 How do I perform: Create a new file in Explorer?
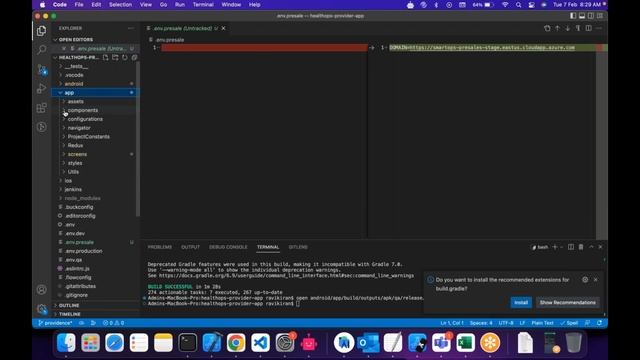click(105, 58)
